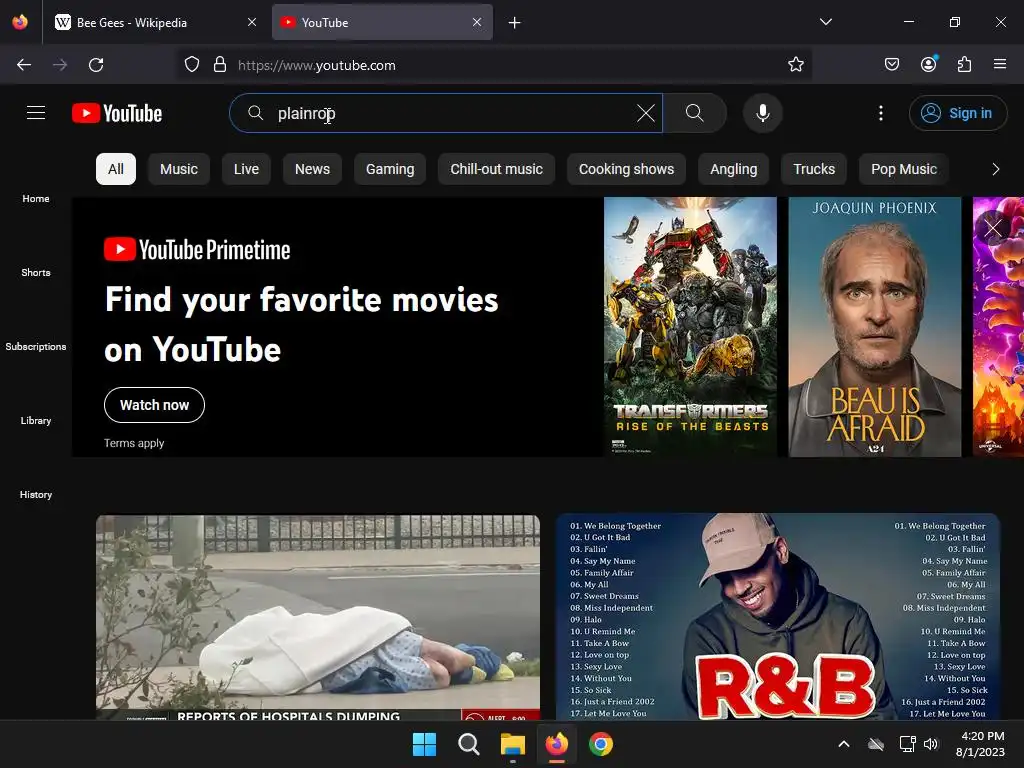Submit search with magnifier button
This screenshot has height=768, width=1024.
(694, 113)
